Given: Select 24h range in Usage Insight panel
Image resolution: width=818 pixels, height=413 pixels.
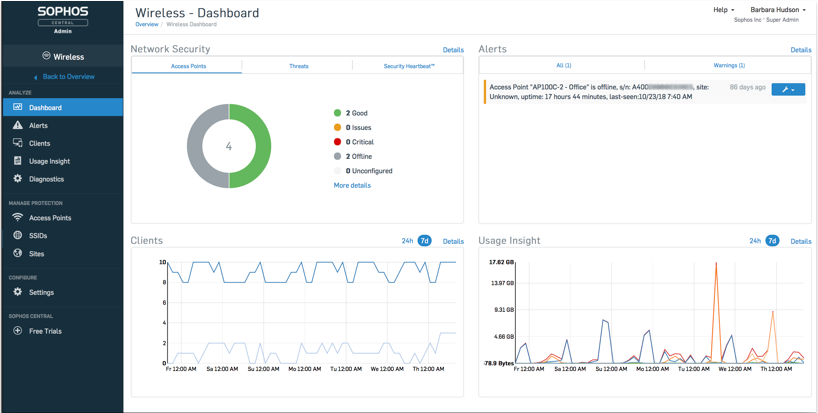Looking at the screenshot, I should click(x=755, y=241).
